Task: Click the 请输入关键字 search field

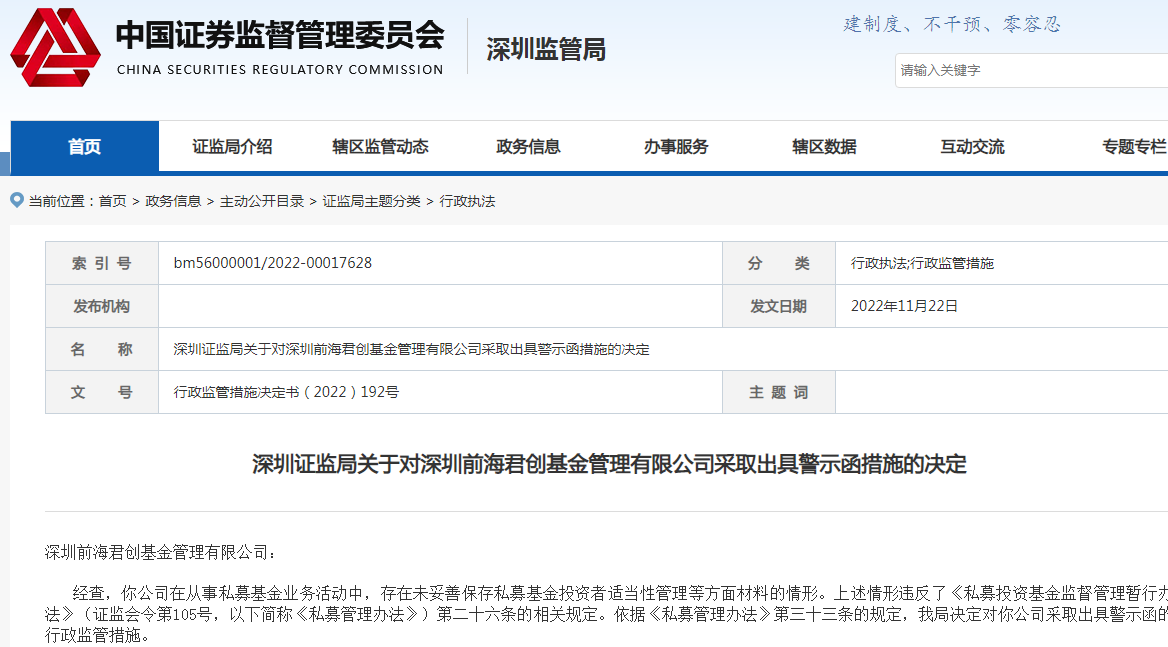Action: tap(1032, 71)
